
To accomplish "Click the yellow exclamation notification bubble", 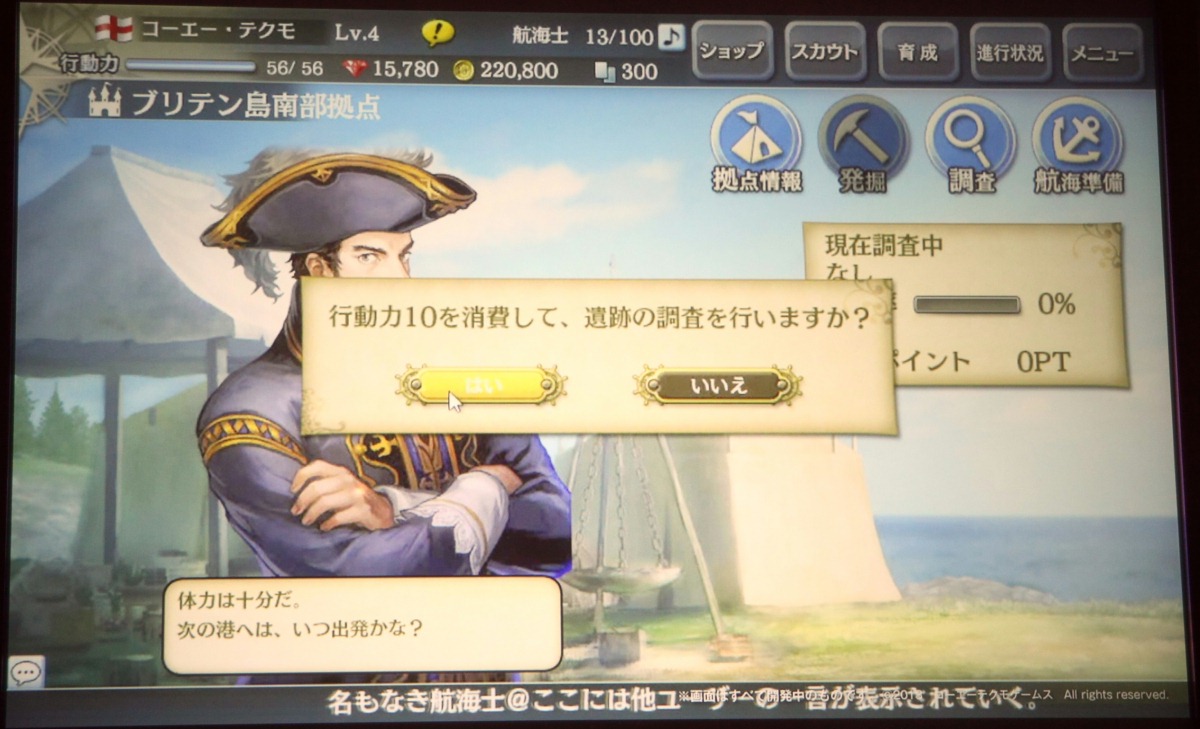I will [437, 32].
